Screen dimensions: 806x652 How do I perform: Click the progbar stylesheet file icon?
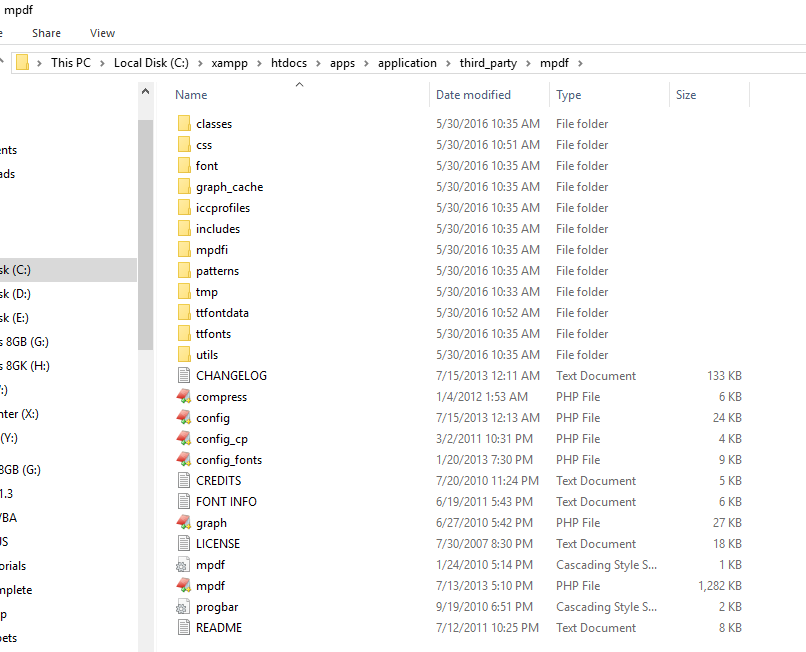tap(183, 607)
